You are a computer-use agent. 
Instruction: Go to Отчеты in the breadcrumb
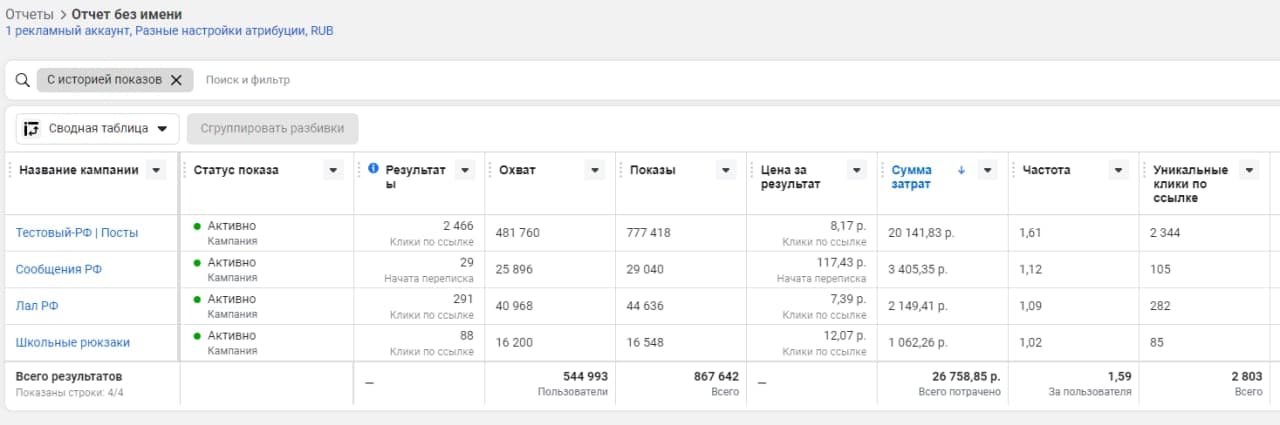(29, 15)
